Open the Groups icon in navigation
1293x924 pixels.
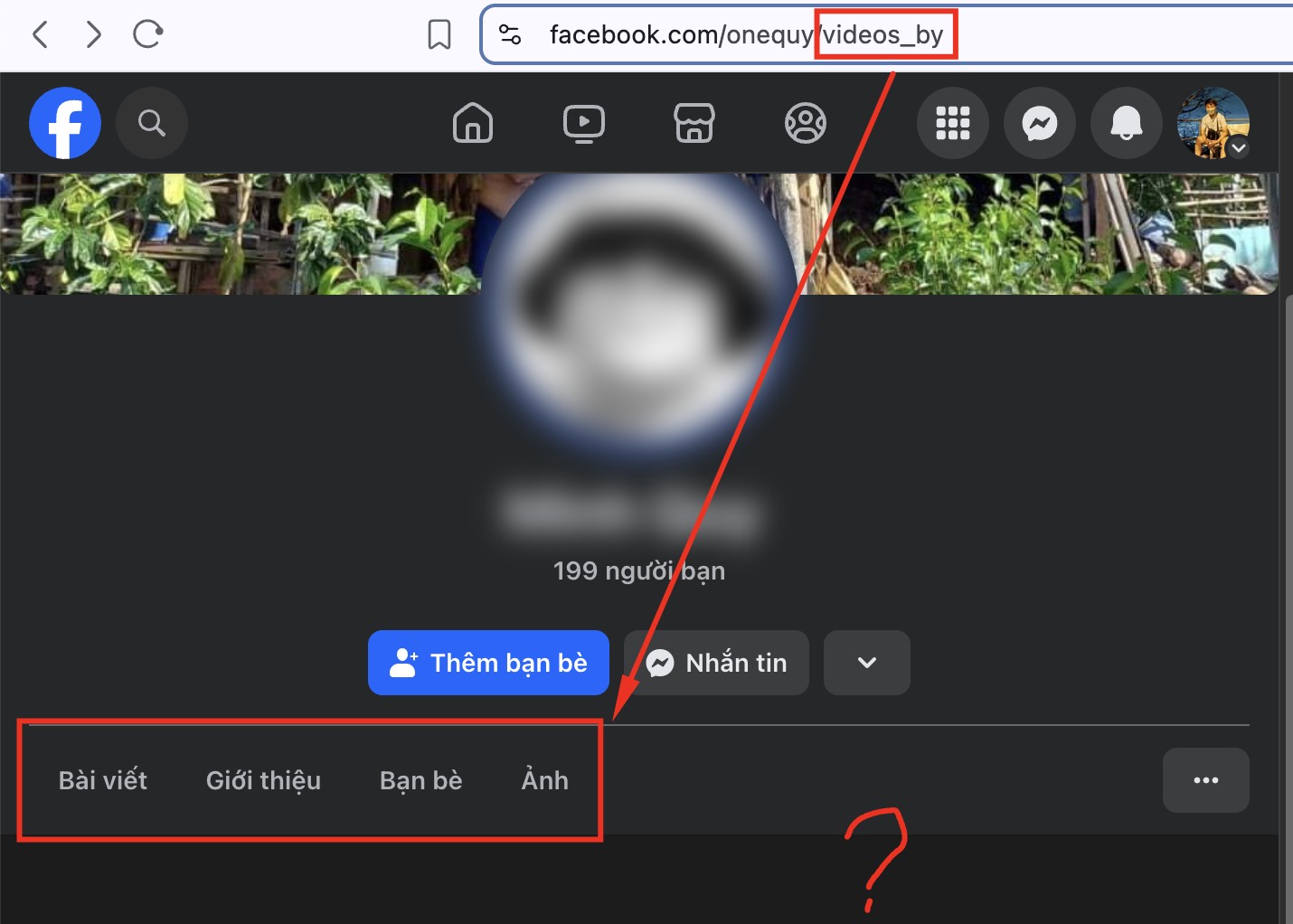coord(806,123)
